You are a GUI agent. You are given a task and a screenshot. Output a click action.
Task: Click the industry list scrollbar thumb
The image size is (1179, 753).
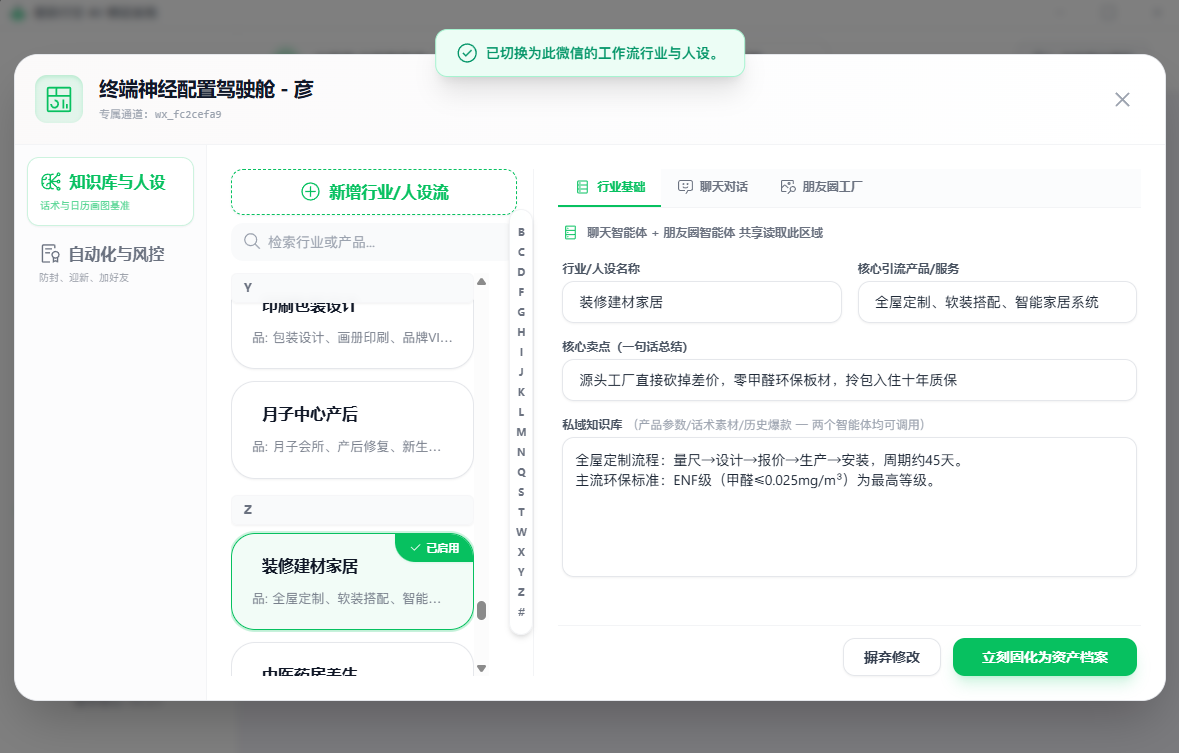coord(481,608)
